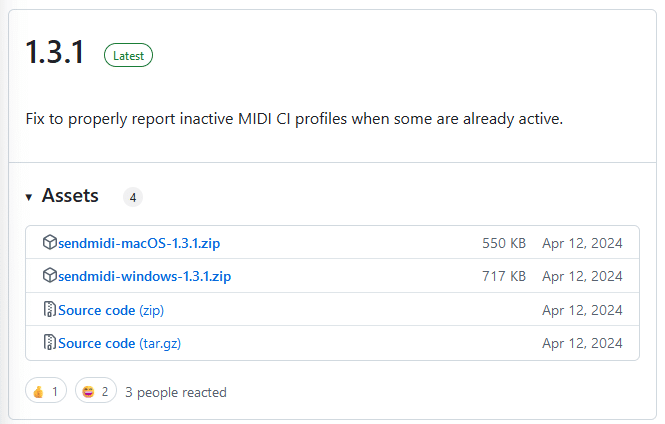Screen dimensions: 665x424
Task: Open the 1.3.1 release title
Action: point(55,52)
